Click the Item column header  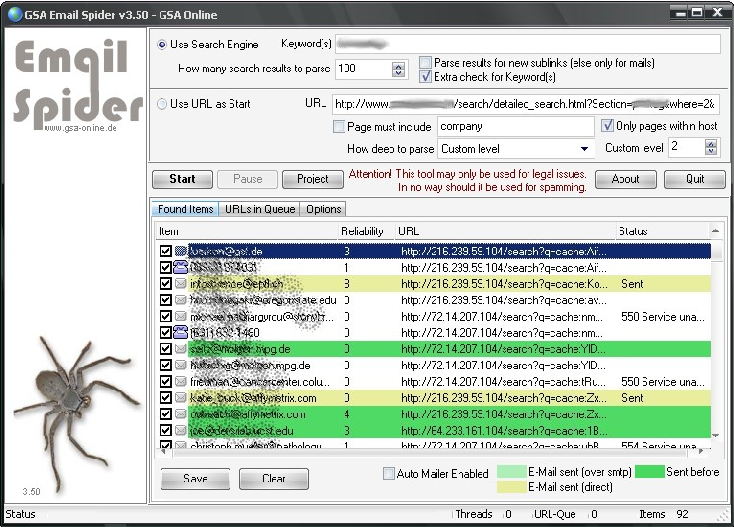[x=247, y=231]
